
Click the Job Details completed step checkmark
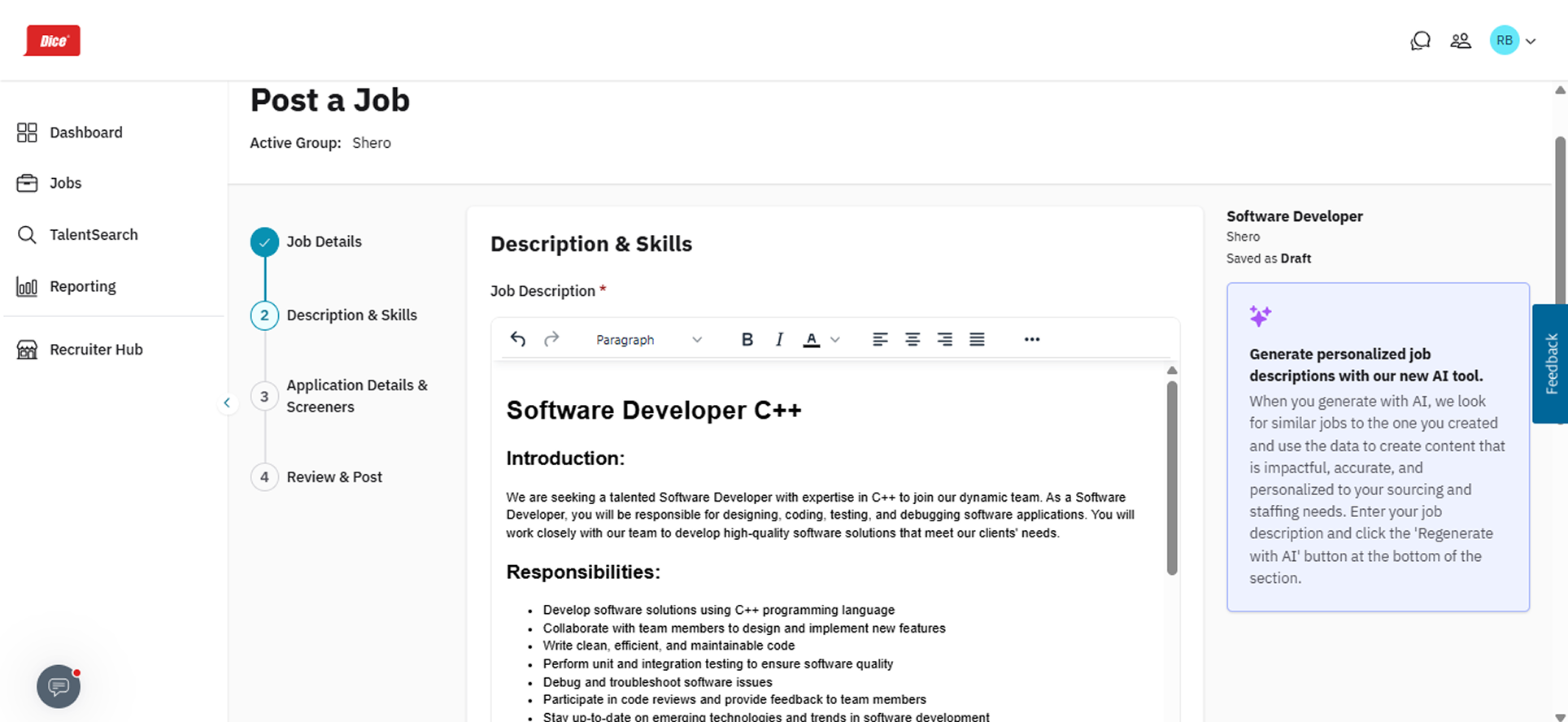click(x=264, y=242)
